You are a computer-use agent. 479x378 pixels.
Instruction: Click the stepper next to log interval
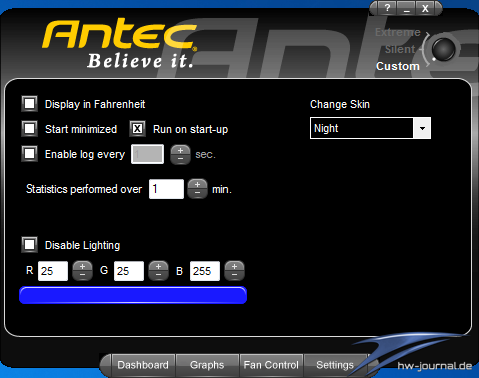tap(180, 154)
